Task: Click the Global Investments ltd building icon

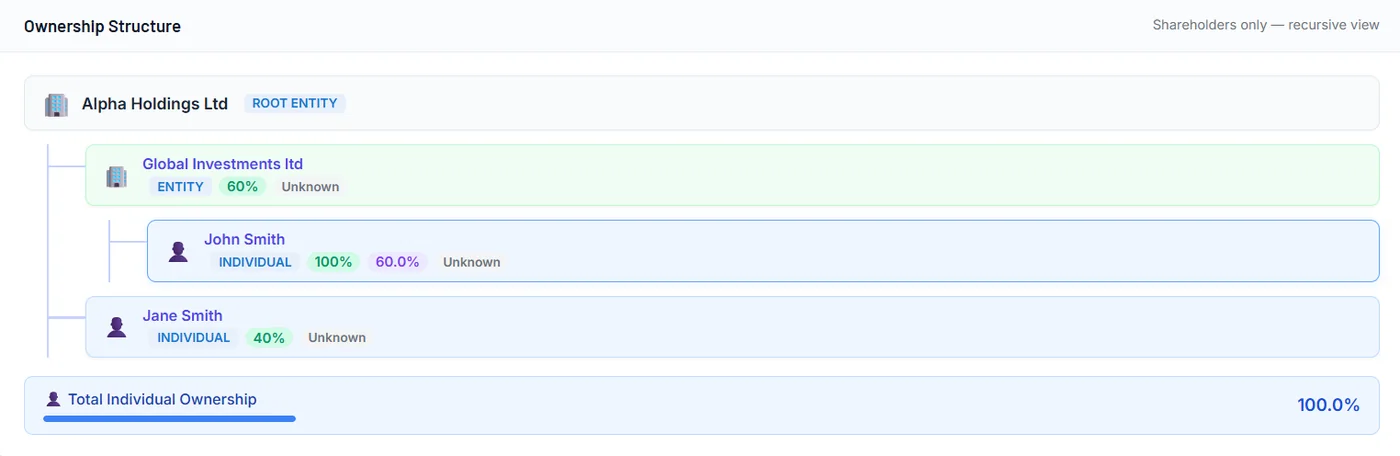Action: click(x=117, y=176)
